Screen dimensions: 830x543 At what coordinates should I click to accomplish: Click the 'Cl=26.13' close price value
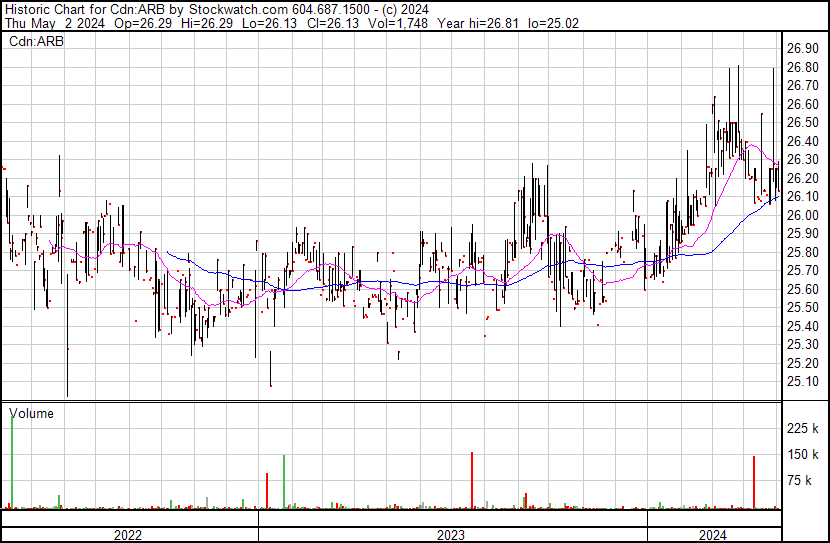point(333,23)
